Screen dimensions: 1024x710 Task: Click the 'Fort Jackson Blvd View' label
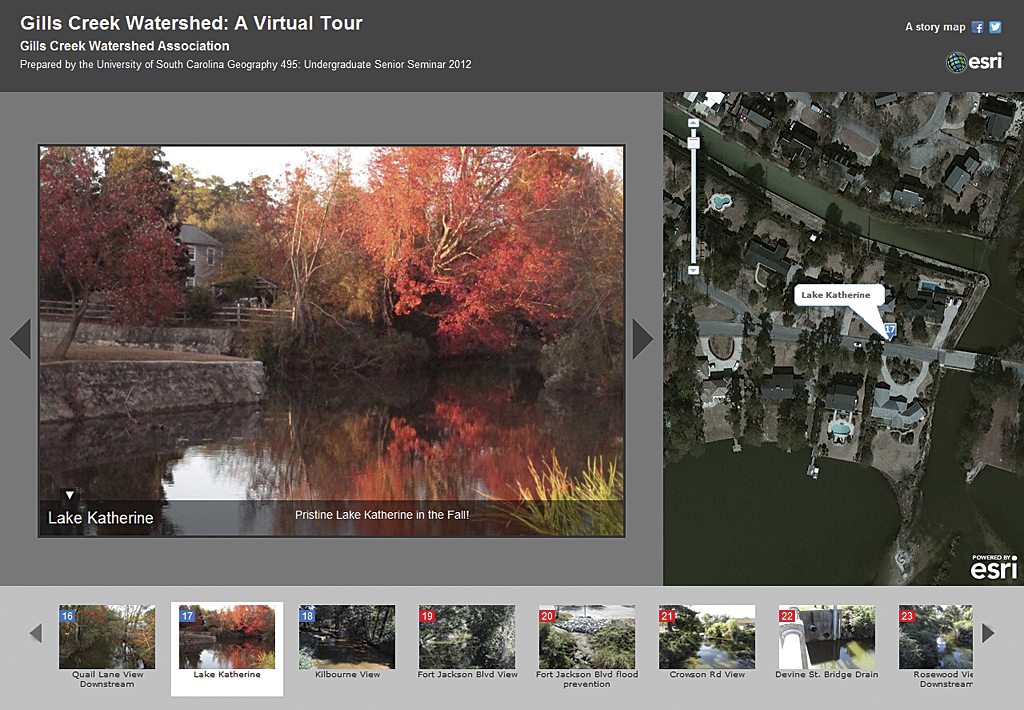468,674
